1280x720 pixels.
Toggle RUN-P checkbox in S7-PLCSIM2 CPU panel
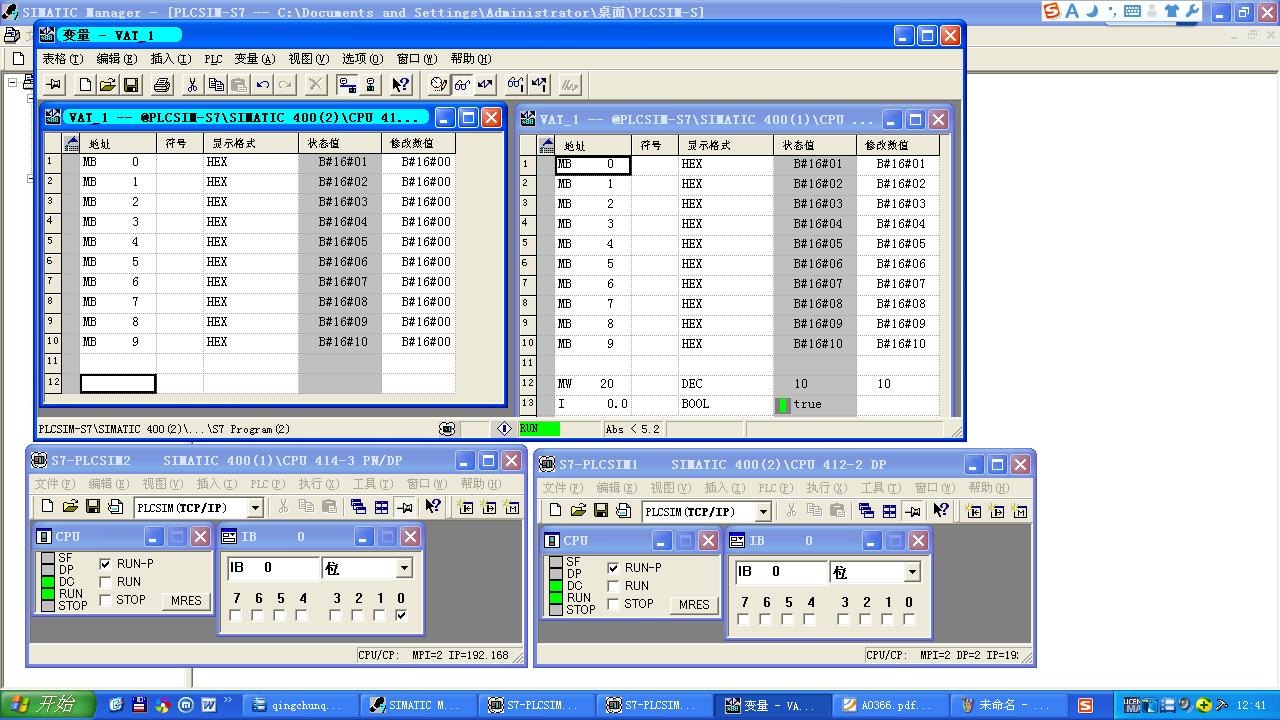pos(105,564)
